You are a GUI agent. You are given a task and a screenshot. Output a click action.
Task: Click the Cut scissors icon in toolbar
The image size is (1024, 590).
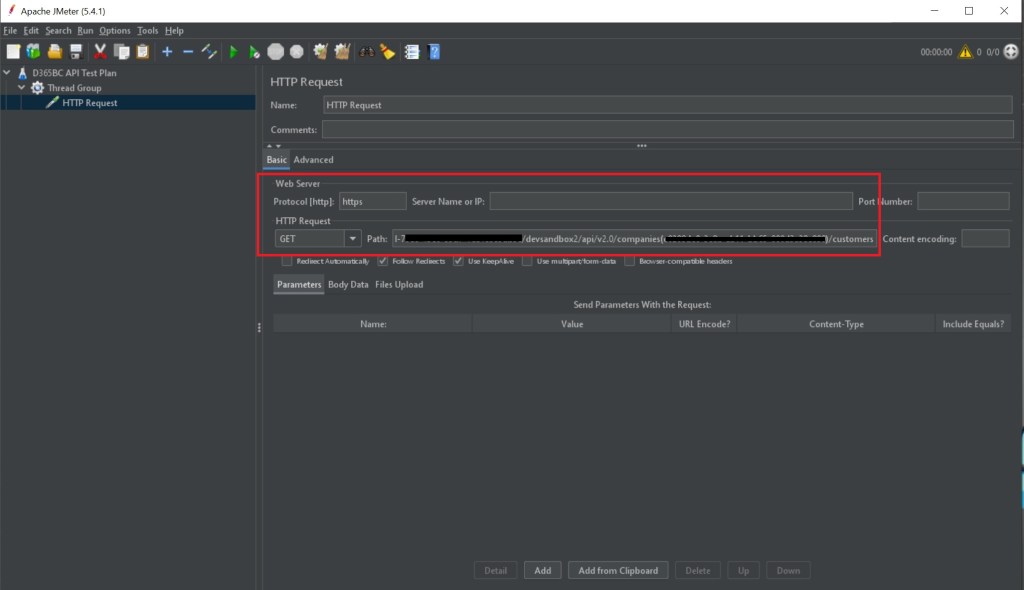pos(100,52)
